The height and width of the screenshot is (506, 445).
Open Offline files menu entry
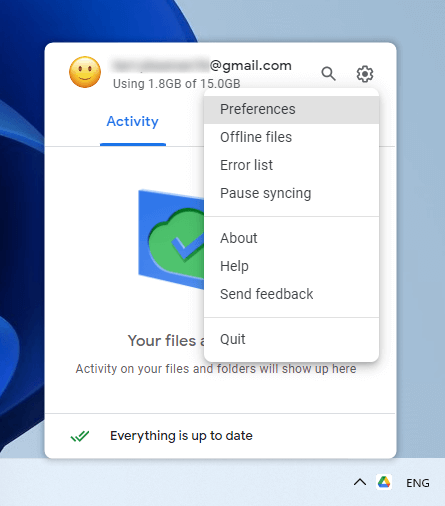pos(291,137)
